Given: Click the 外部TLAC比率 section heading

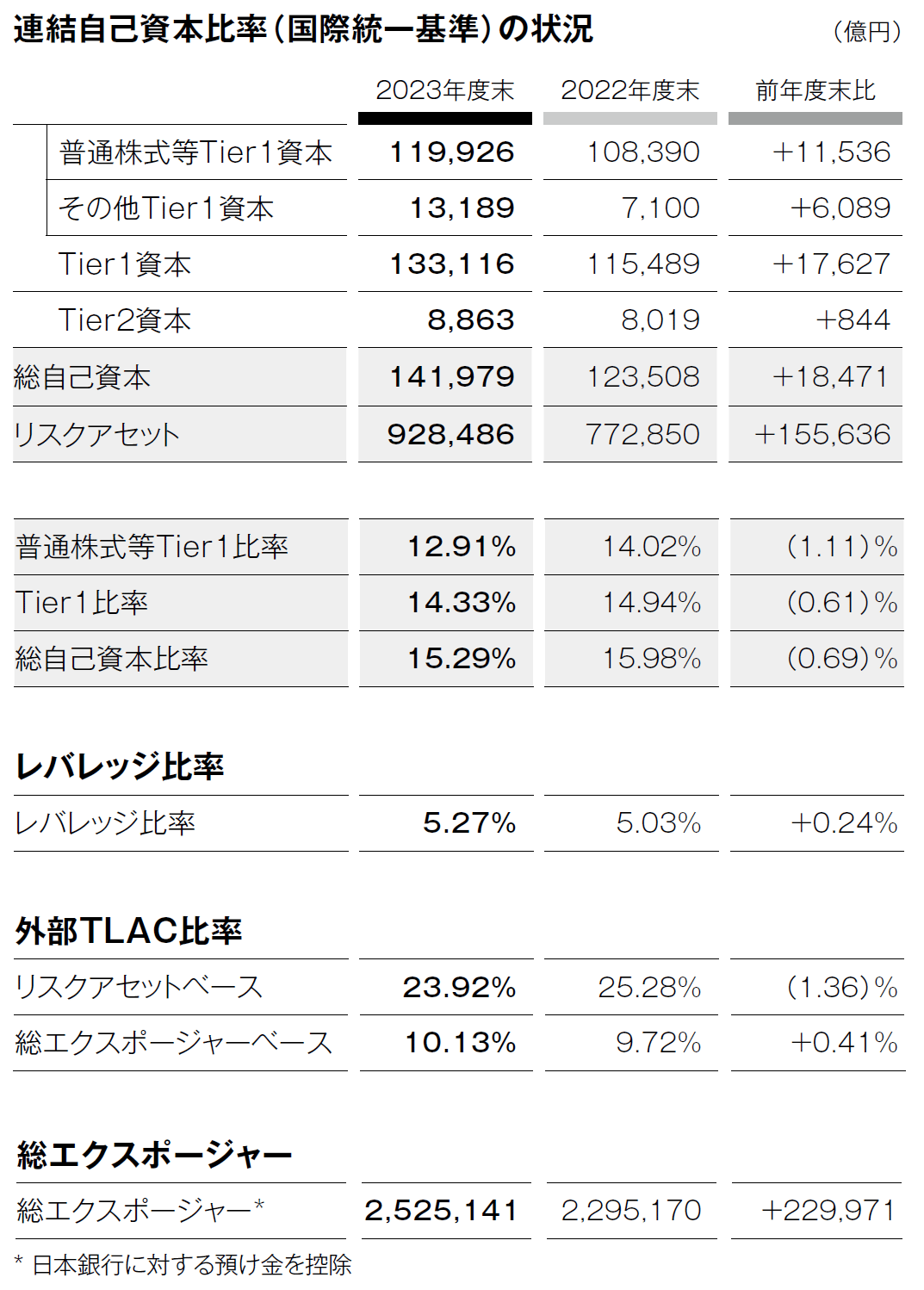Looking at the screenshot, I should coord(129,931).
